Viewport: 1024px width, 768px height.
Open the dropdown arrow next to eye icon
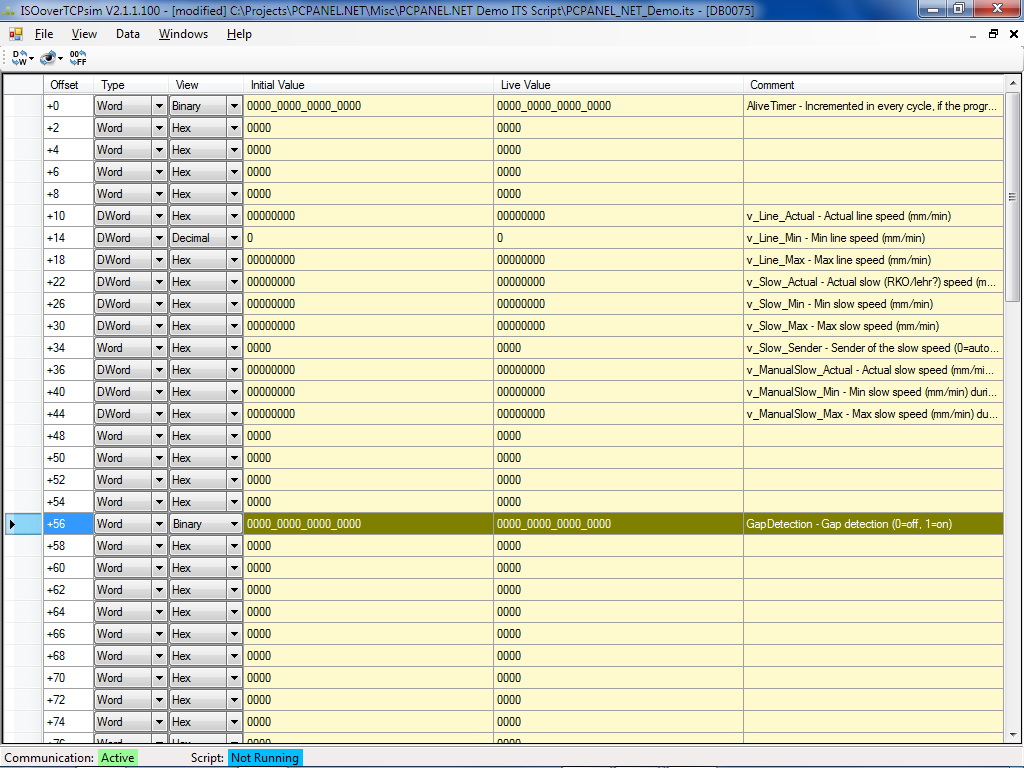[x=60, y=59]
